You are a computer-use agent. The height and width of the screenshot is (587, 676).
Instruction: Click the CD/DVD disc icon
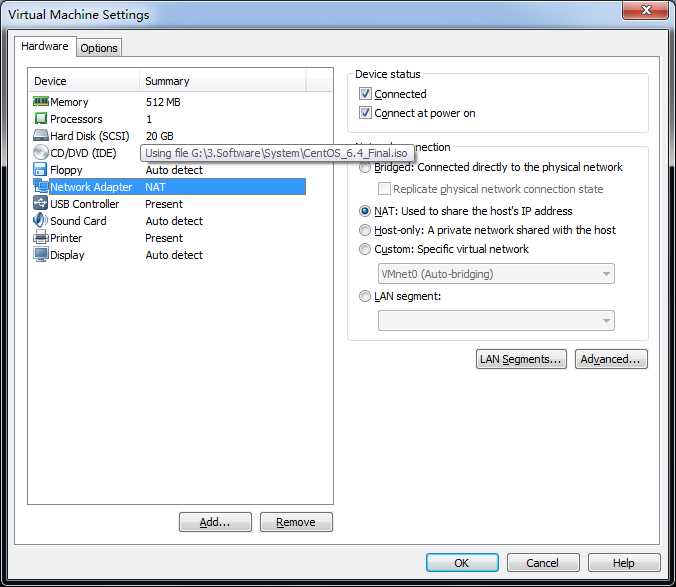(x=41, y=153)
